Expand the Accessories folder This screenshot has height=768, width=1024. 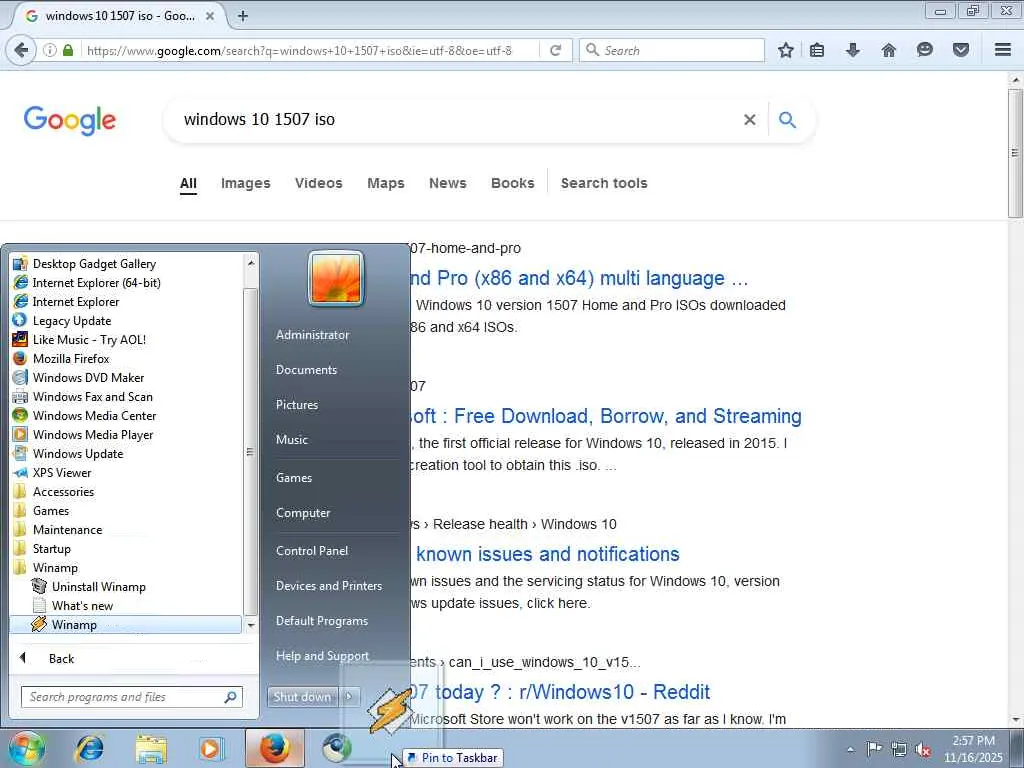click(x=63, y=492)
